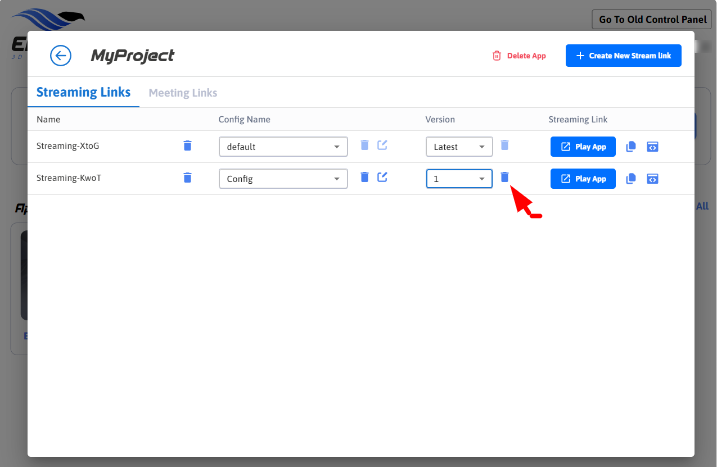The width and height of the screenshot is (717, 467).
Task: Delete the Streaming-XtoG stream link
Action: pyautogui.click(x=187, y=146)
